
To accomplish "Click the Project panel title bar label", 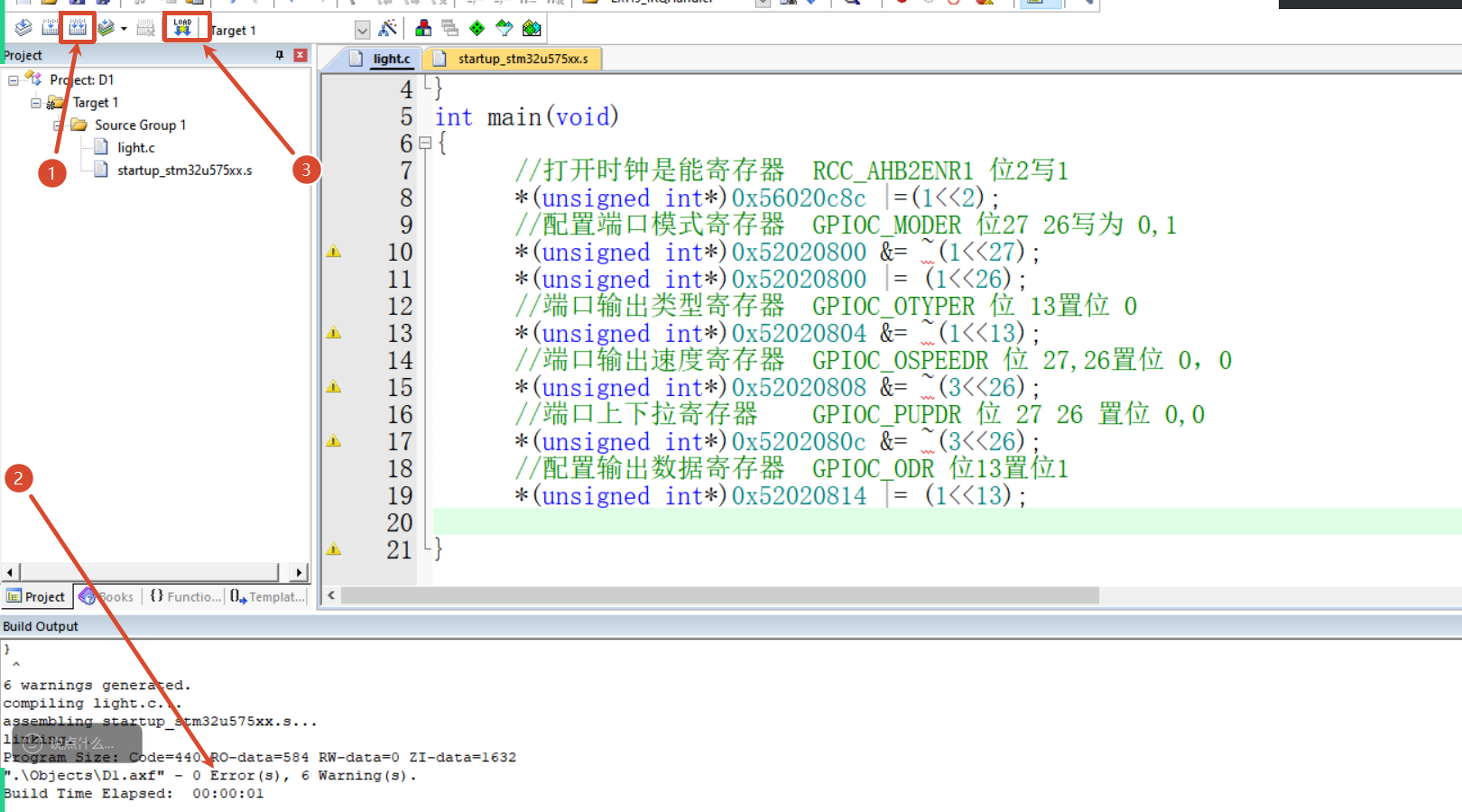I will pos(22,56).
